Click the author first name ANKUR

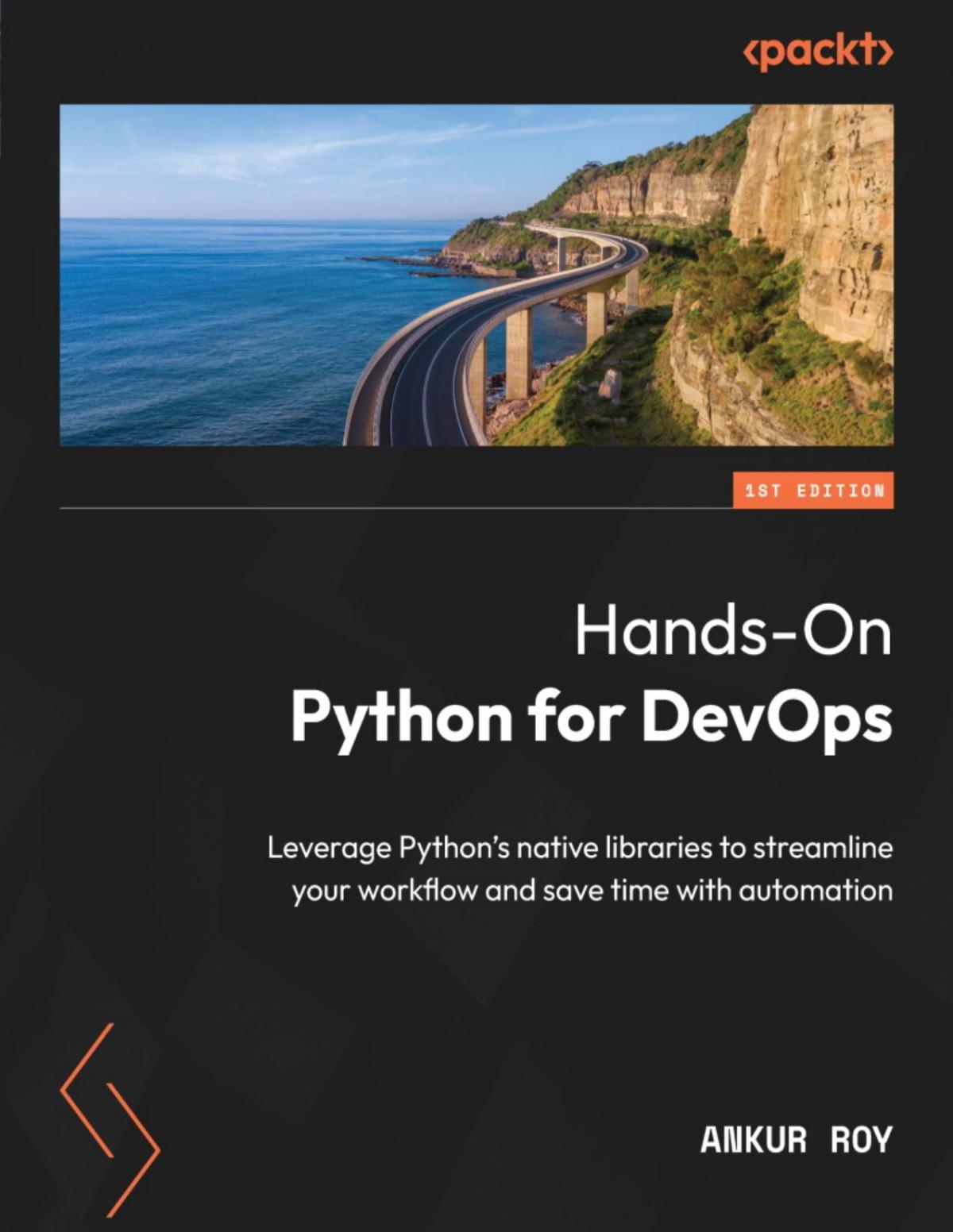point(754,1140)
